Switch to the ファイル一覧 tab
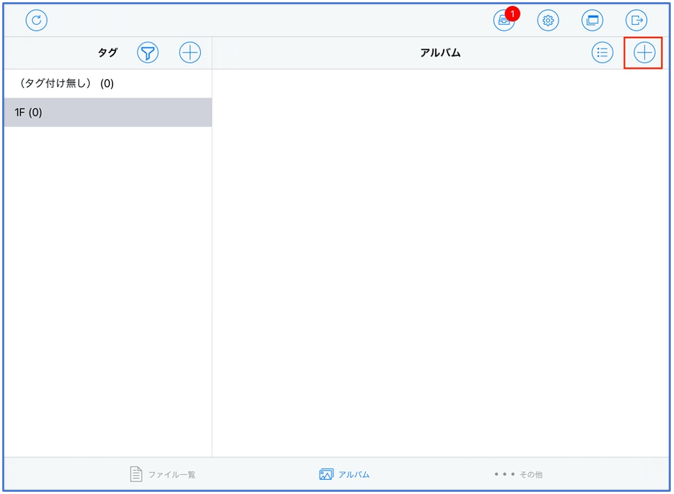This screenshot has width=674, height=494. click(163, 474)
